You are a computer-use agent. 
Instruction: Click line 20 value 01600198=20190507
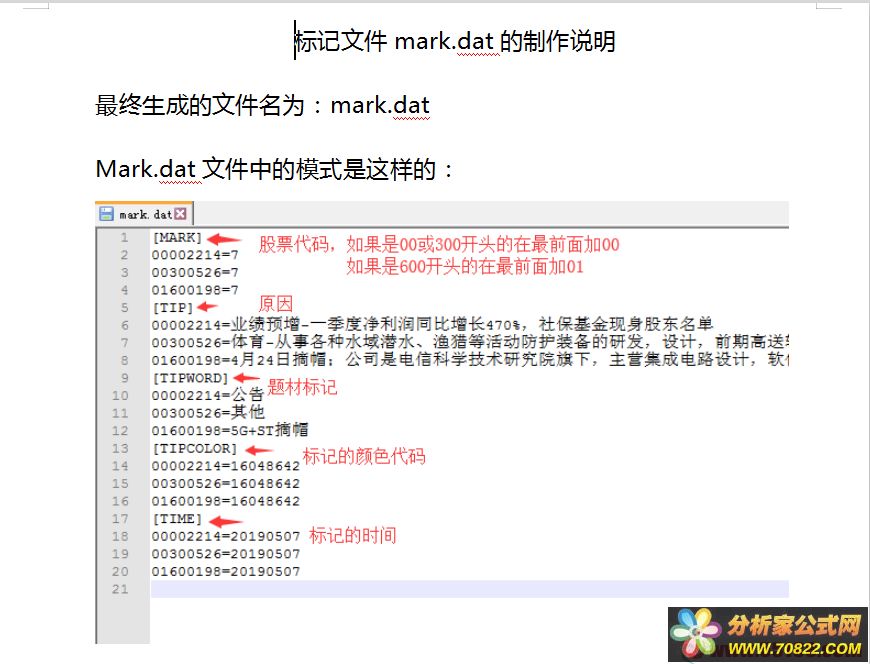coord(226,571)
